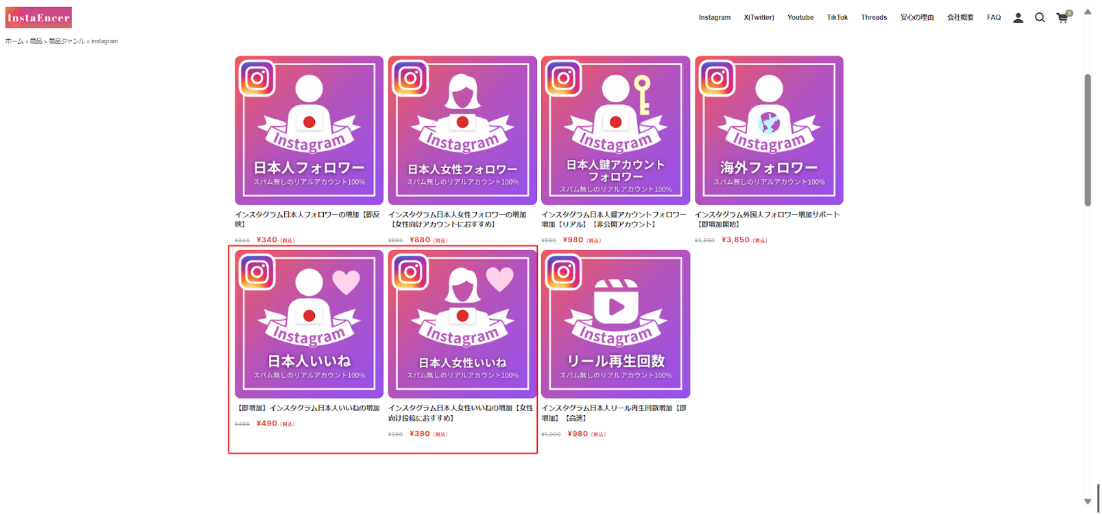Open the search icon in header
This screenshot has height=515, width=1102.
(1039, 18)
